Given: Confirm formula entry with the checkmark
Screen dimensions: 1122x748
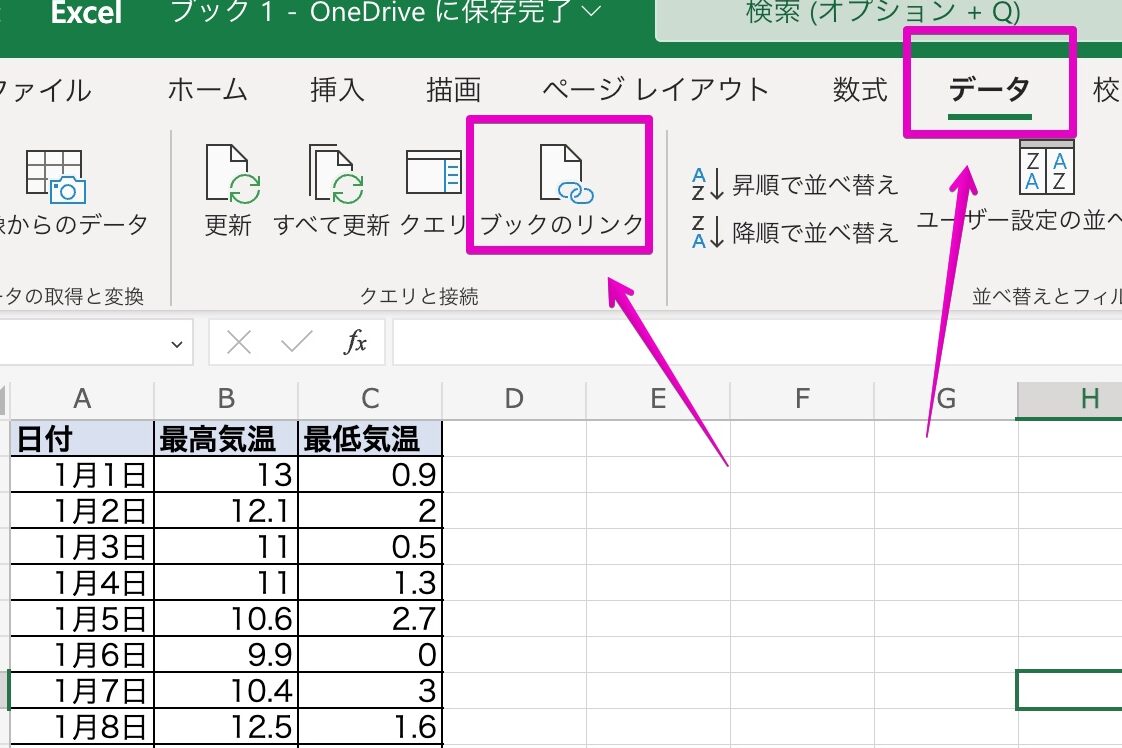Looking at the screenshot, I should tap(296, 342).
